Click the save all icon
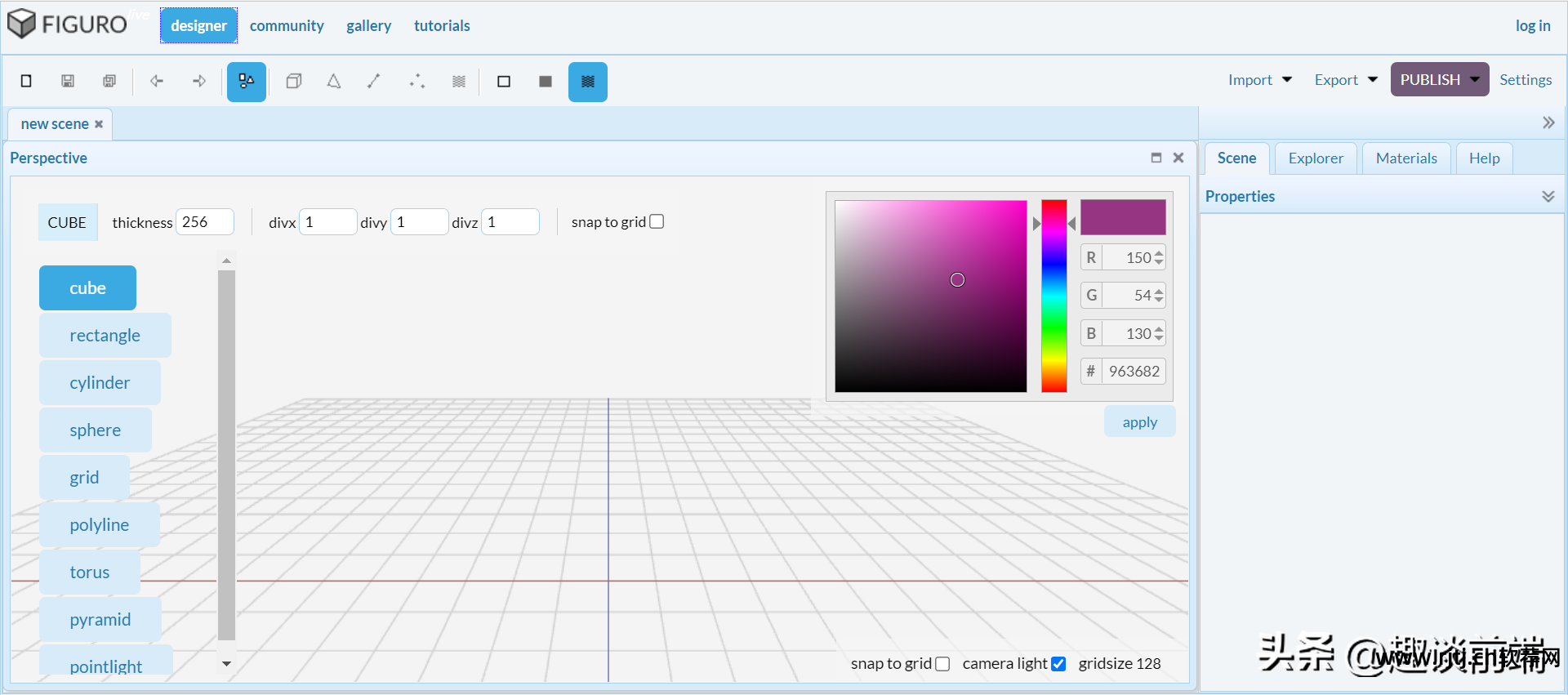This screenshot has width=1568, height=695. [x=109, y=81]
